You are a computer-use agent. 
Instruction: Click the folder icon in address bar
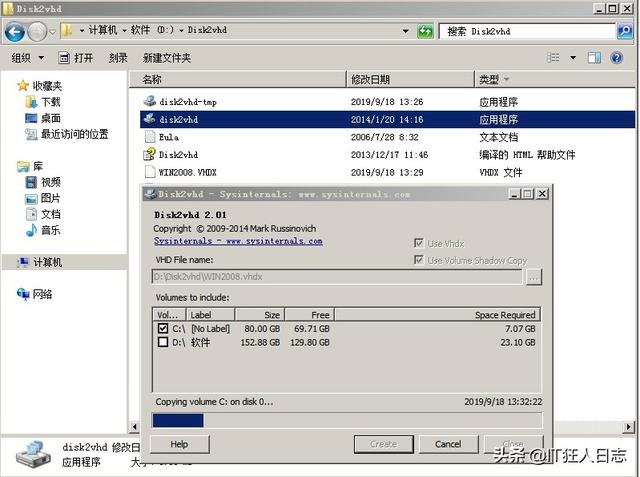(x=67, y=30)
